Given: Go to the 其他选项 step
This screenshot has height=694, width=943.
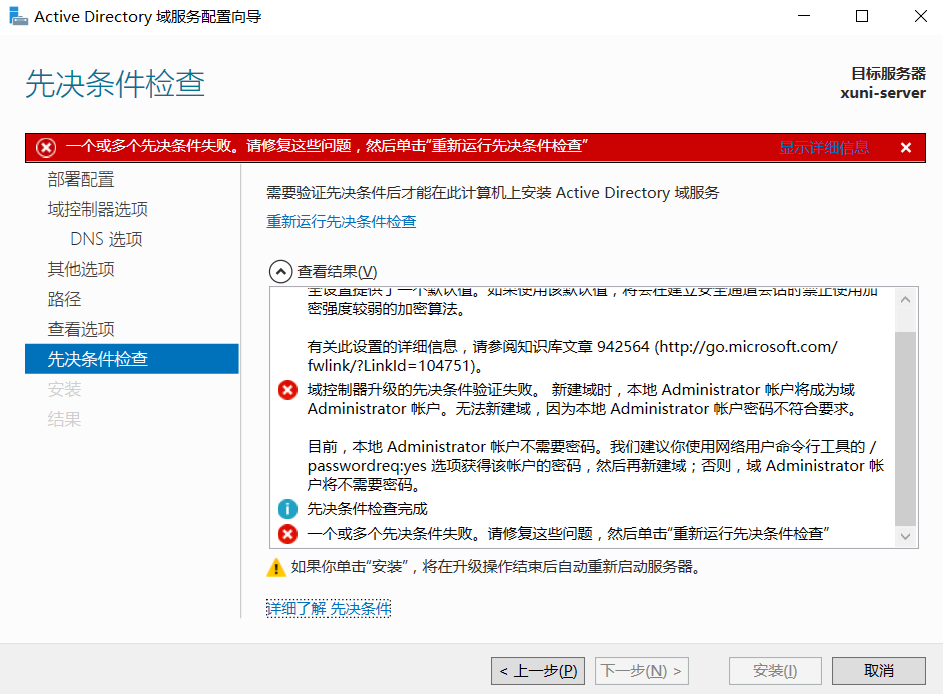Looking at the screenshot, I should pos(81,269).
